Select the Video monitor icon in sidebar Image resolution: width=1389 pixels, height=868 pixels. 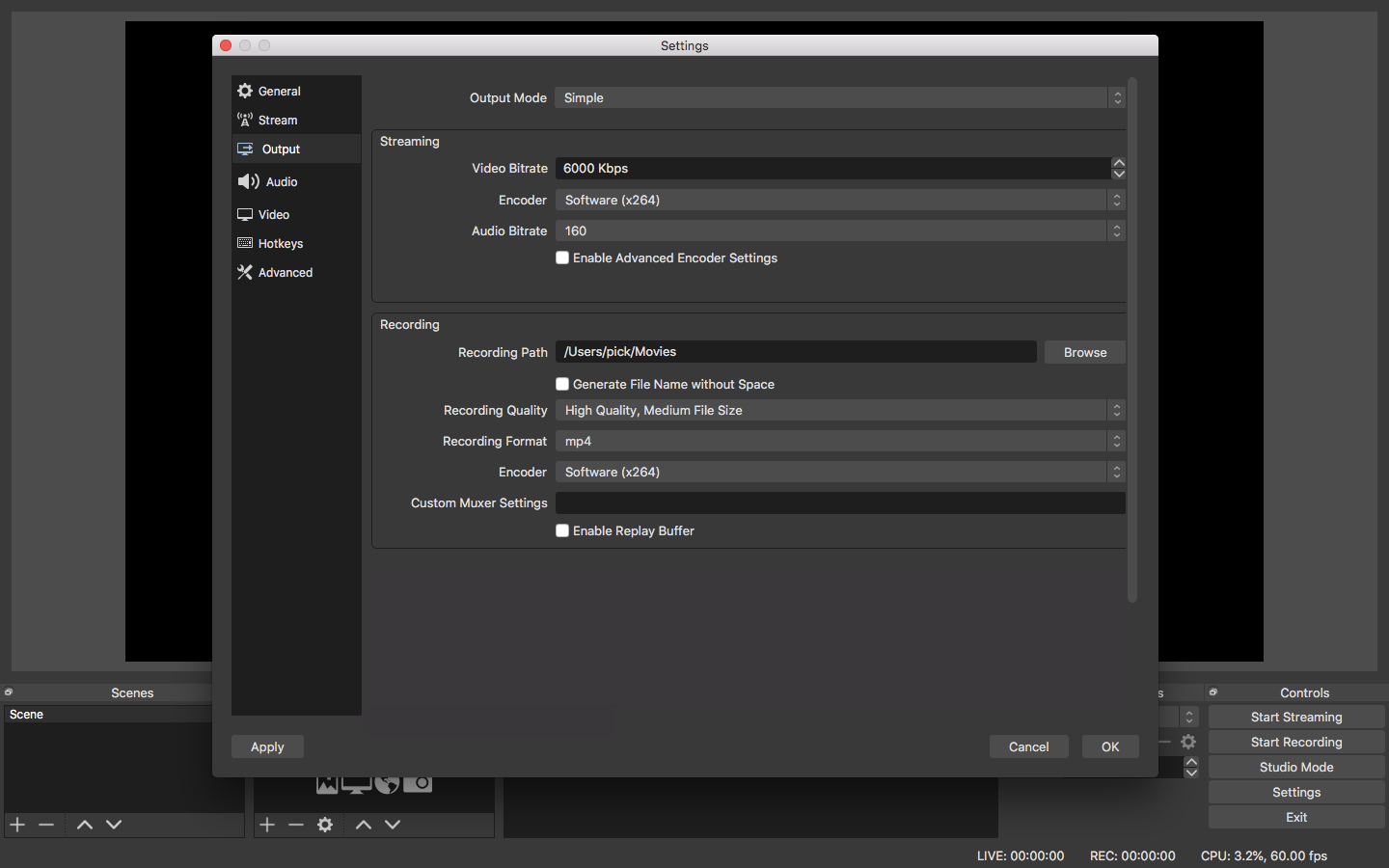pos(245,214)
